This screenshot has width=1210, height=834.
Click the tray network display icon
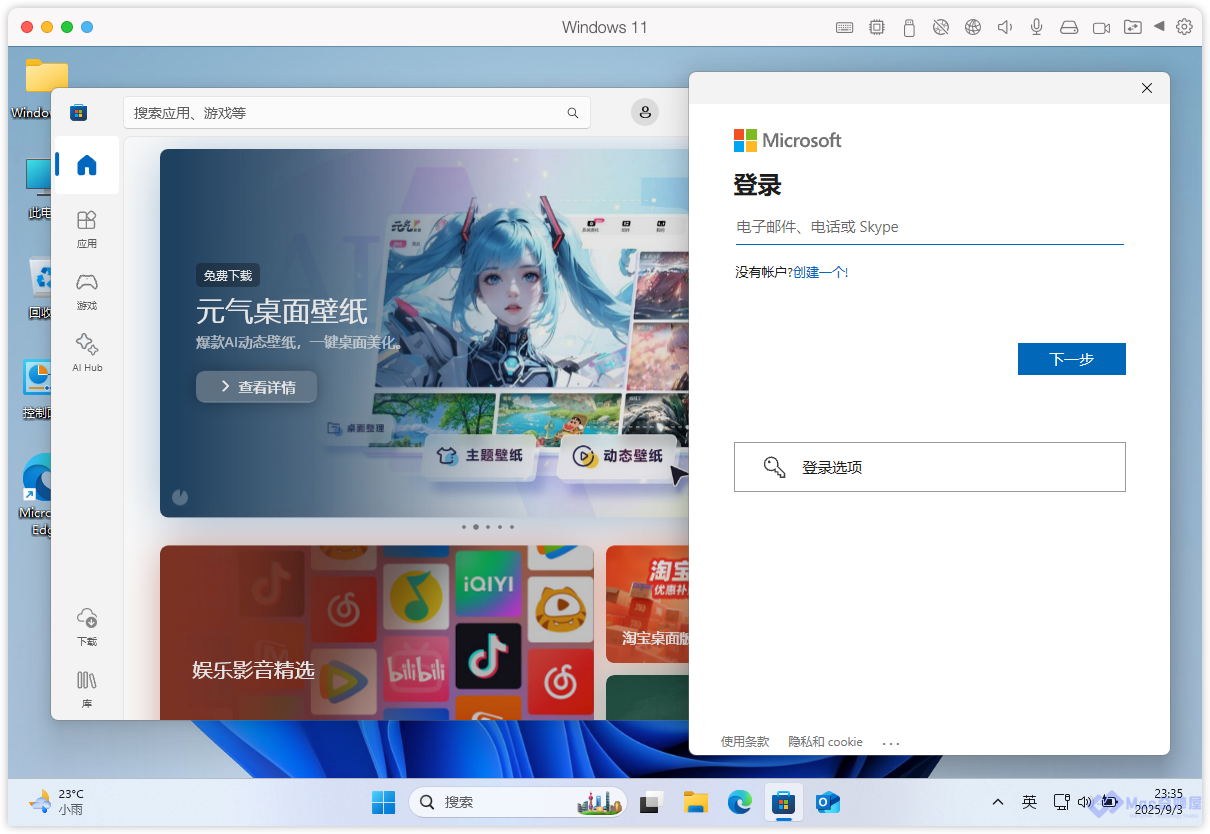click(x=1062, y=802)
